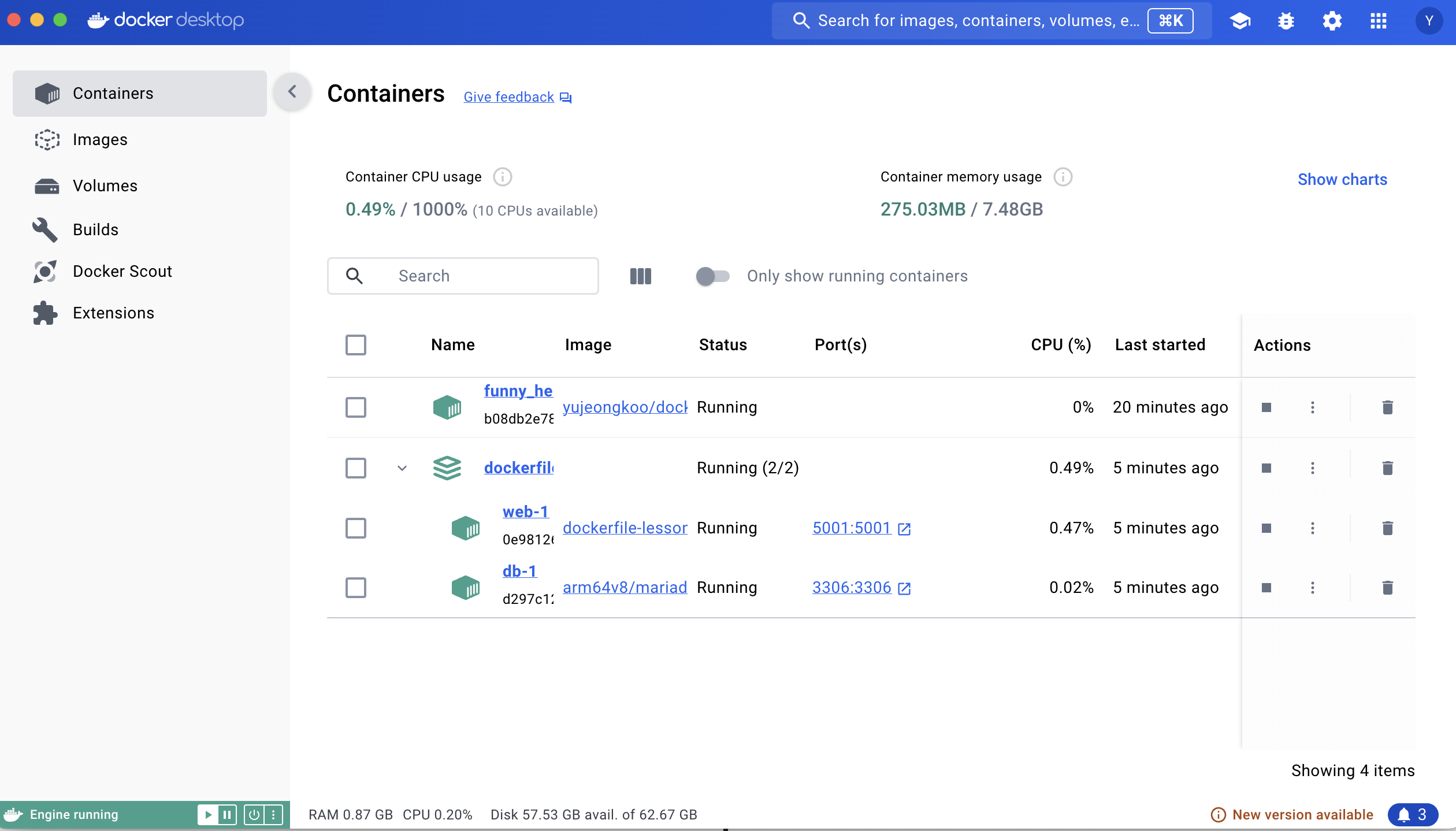Check the web-1 container checkbox

pos(356,528)
